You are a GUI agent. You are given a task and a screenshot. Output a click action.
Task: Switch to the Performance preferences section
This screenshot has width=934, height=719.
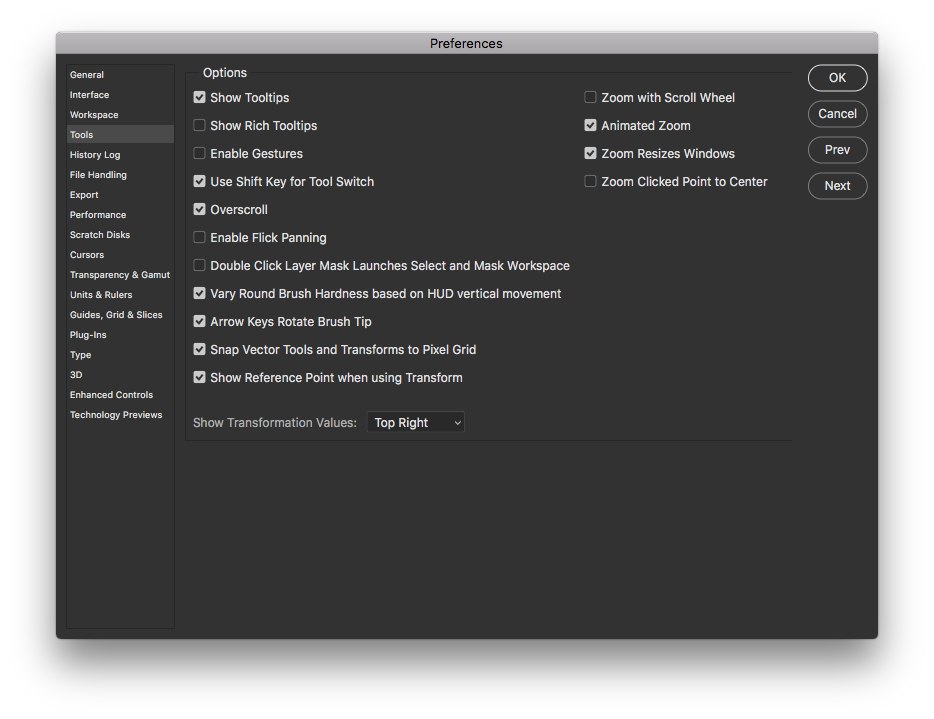98,215
